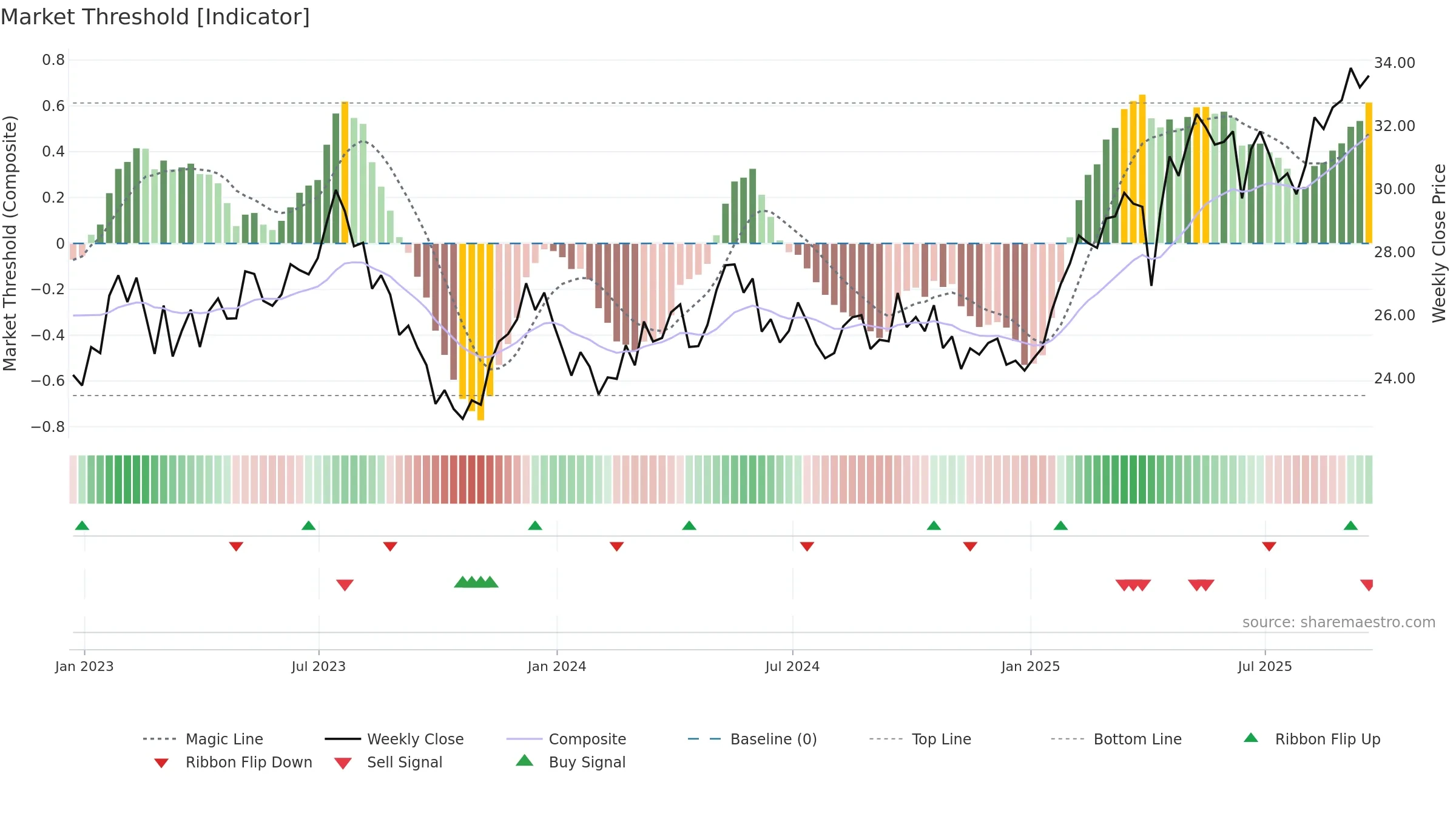This screenshot has height=819, width=1456.
Task: Click the yellow peak bar in Jul 2023
Action: [345, 172]
